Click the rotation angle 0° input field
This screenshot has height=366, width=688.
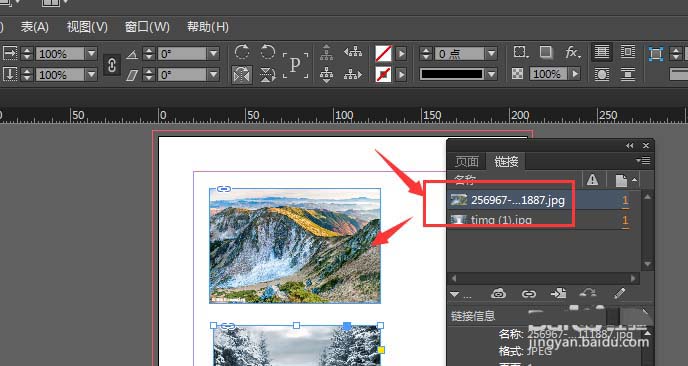[x=183, y=54]
